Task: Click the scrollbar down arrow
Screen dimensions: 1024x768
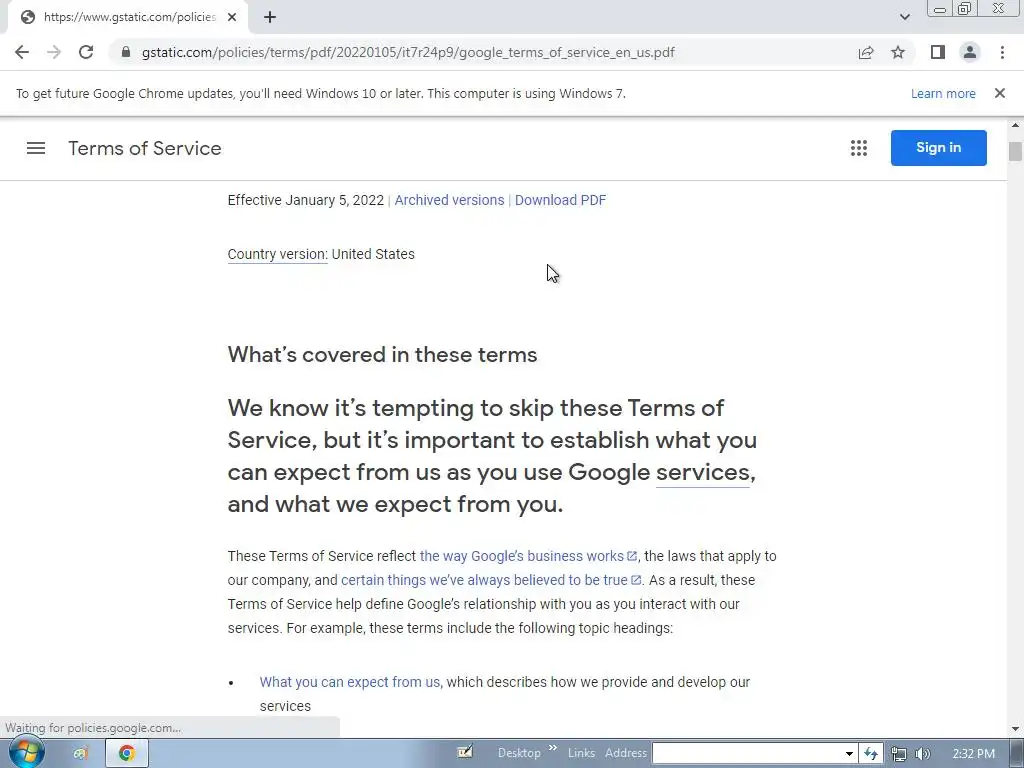Action: [x=1015, y=729]
